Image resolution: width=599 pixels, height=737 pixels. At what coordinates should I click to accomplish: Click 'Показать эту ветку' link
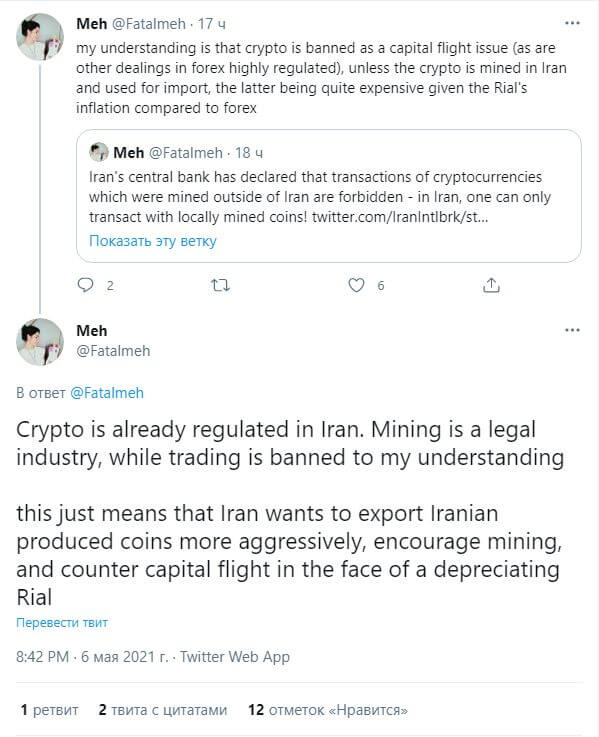(x=153, y=241)
